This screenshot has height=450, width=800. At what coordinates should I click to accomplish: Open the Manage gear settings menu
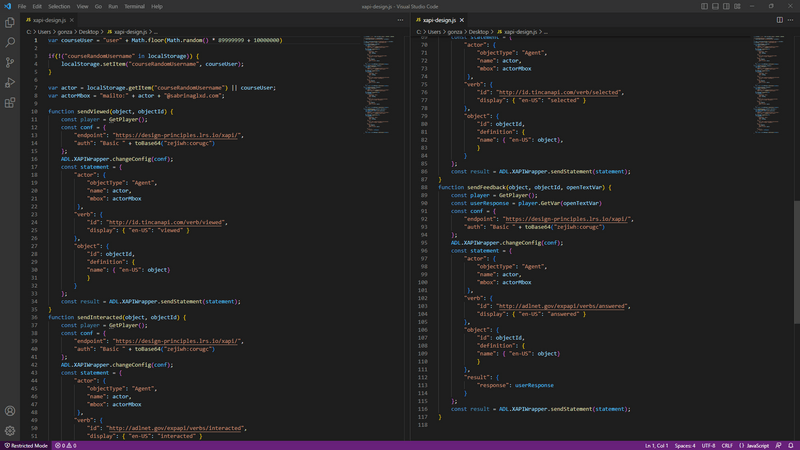coord(10,430)
